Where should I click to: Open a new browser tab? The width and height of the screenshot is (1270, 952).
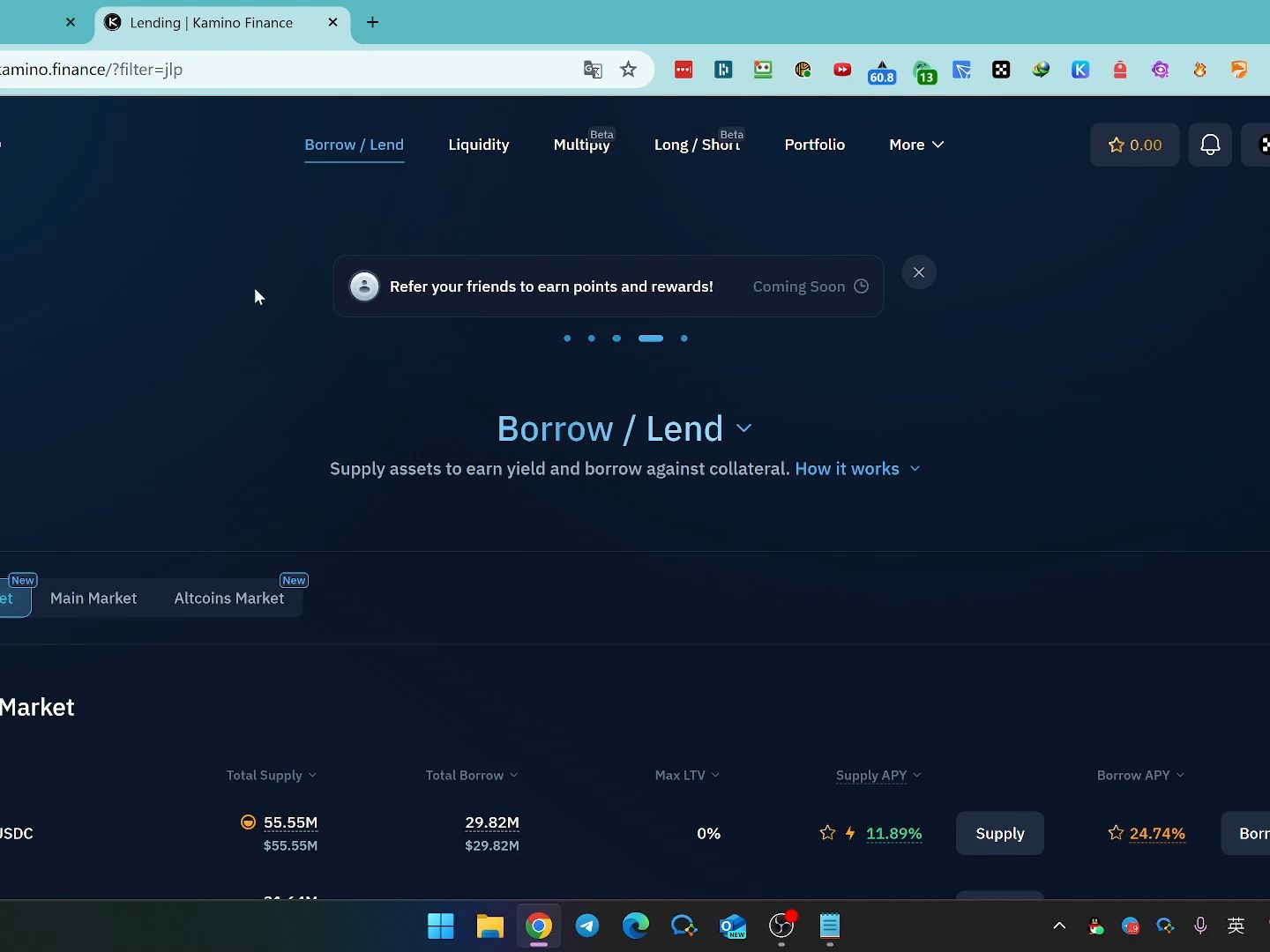(372, 22)
